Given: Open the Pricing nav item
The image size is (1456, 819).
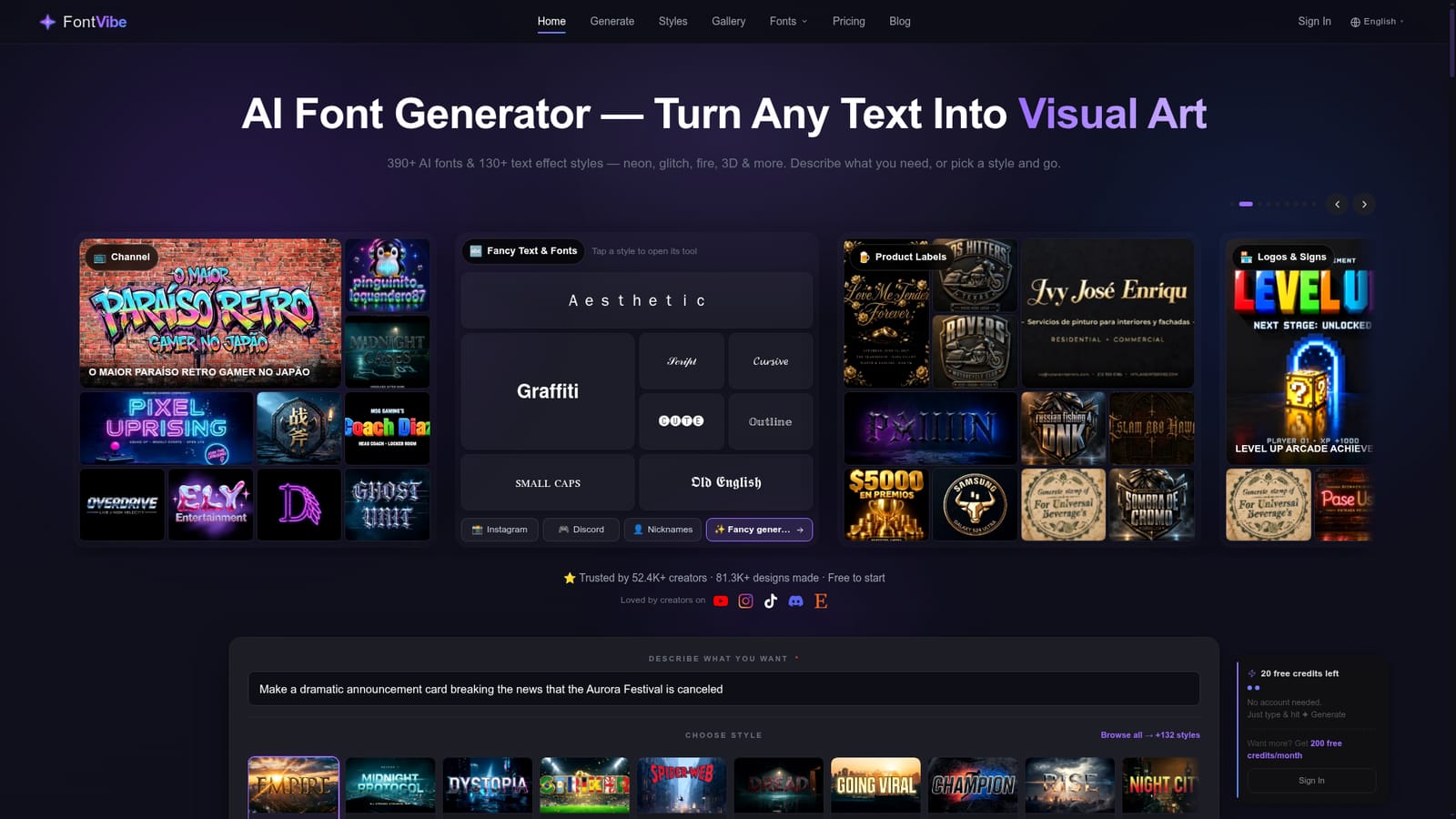Looking at the screenshot, I should (848, 21).
